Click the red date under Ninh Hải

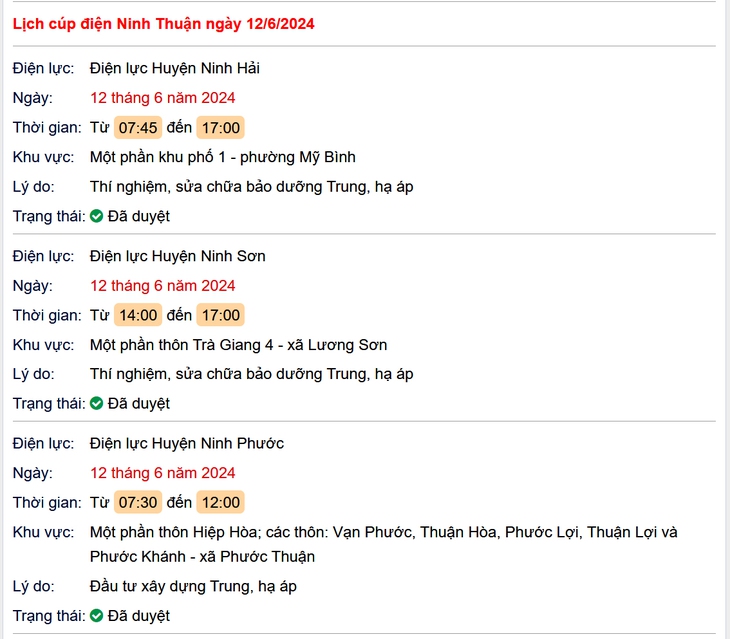pos(162,98)
